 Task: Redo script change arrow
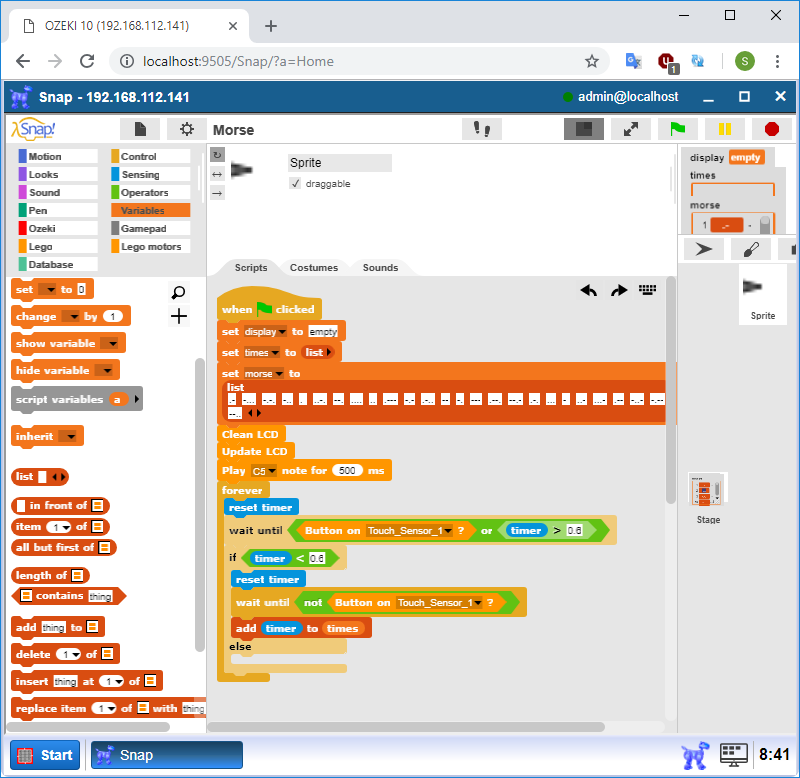pyautogui.click(x=618, y=290)
